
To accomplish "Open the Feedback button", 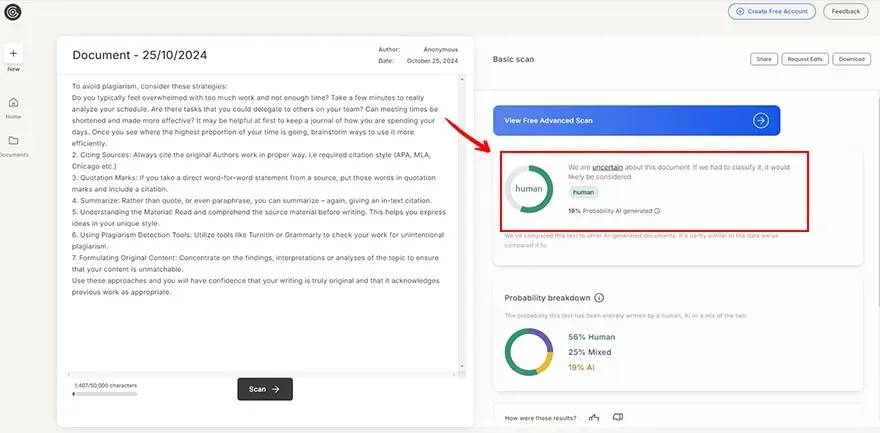I will pos(846,12).
